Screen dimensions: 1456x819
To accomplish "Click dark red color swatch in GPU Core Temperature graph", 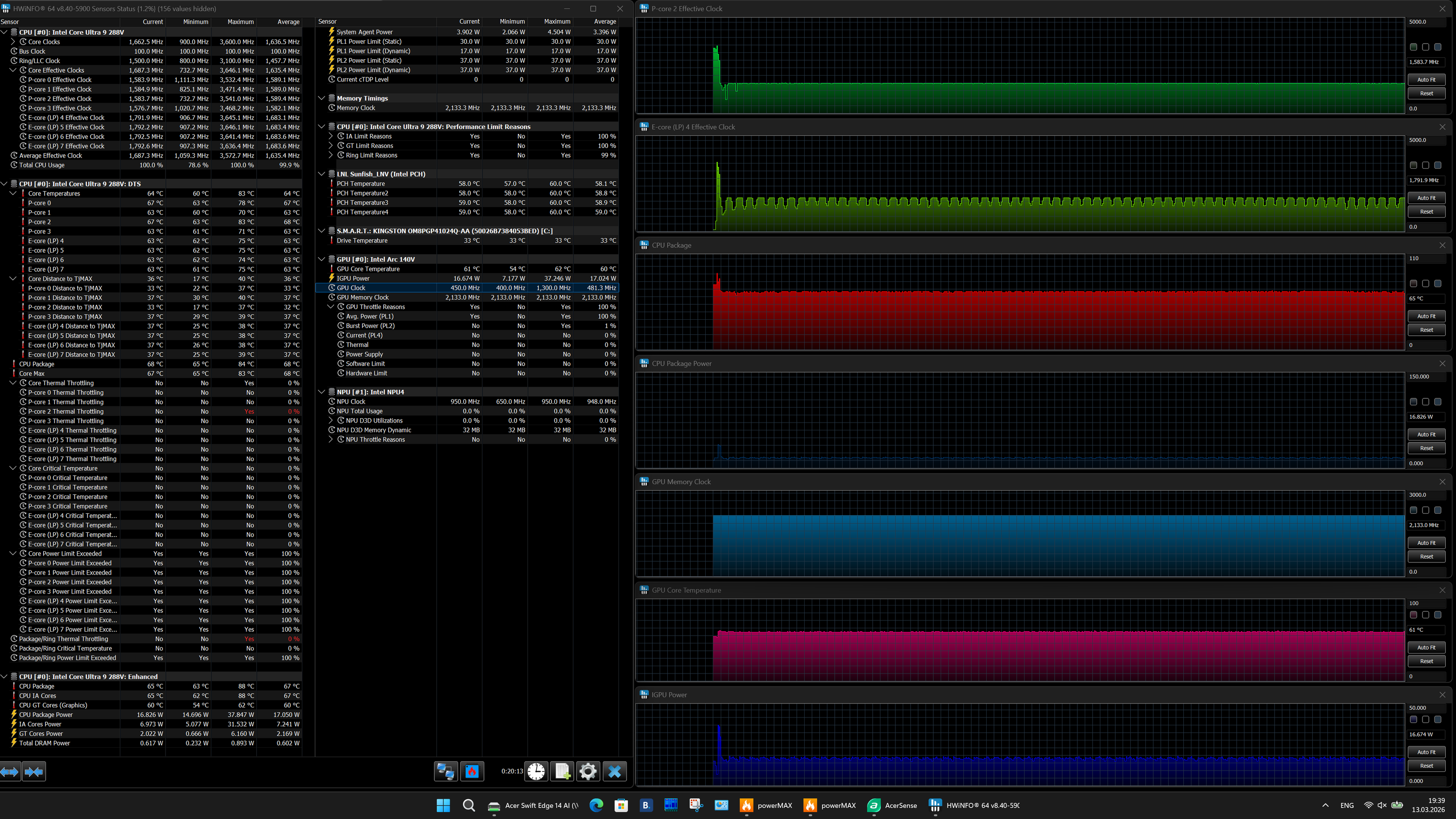I will 1414,615.
